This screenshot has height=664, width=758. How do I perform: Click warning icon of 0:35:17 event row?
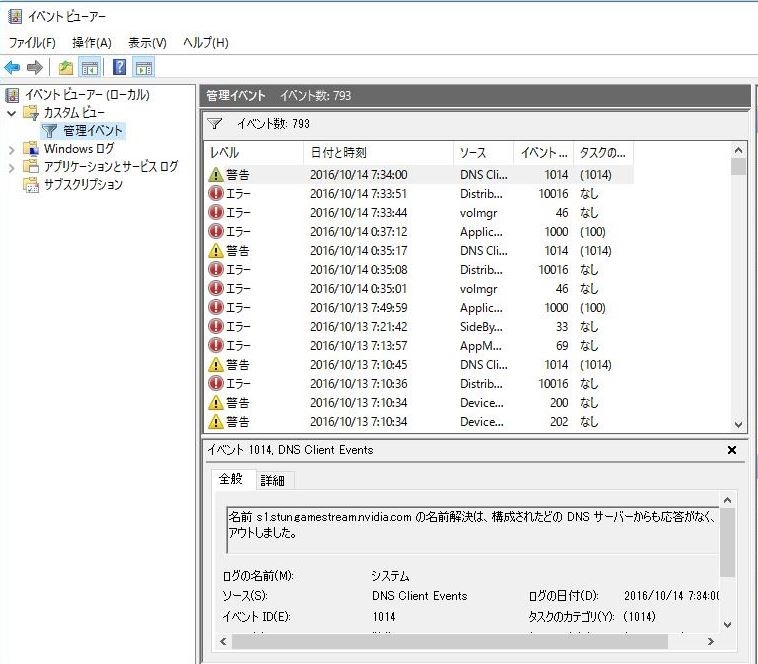click(x=216, y=250)
